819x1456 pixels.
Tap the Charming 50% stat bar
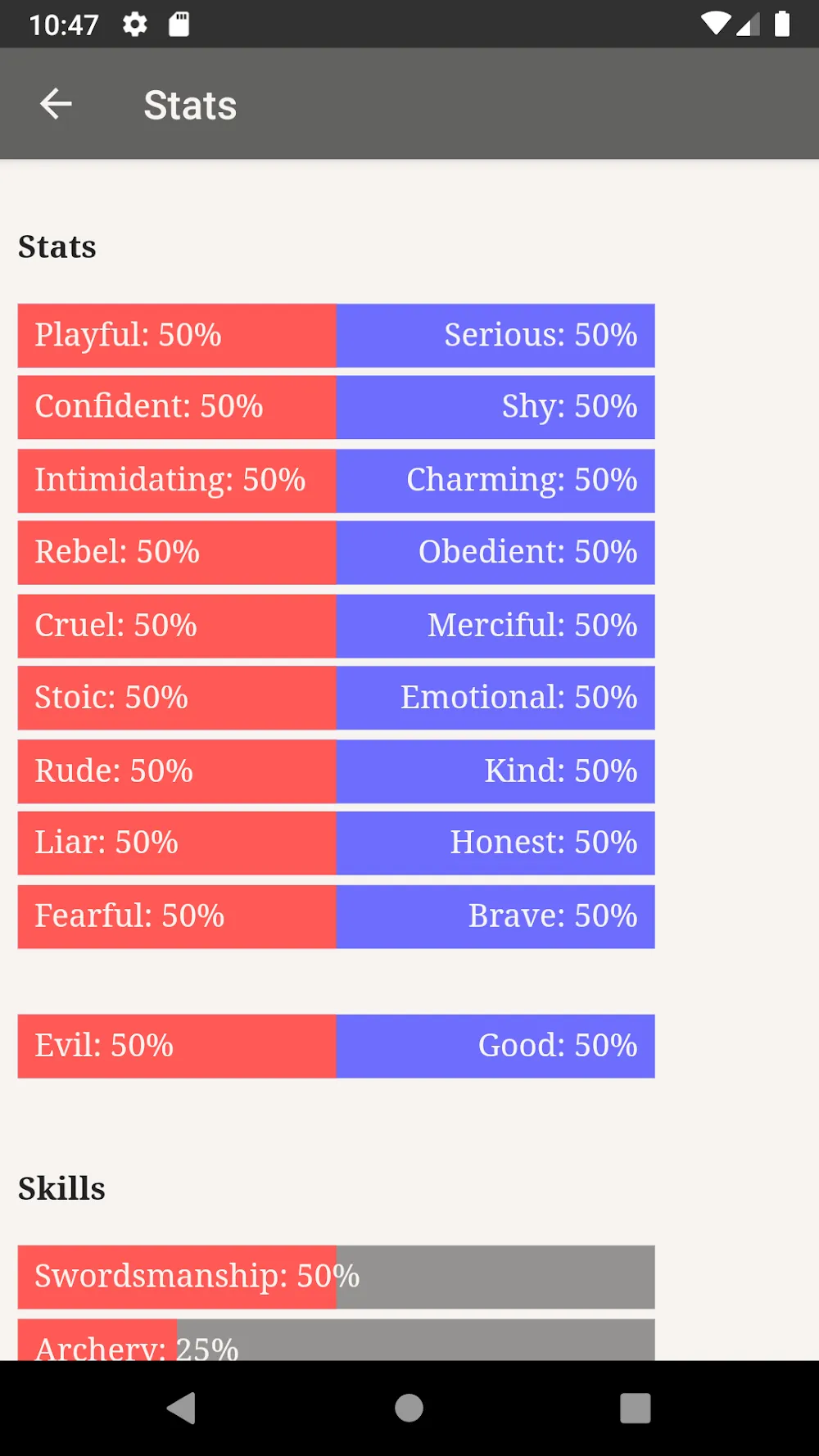(495, 481)
